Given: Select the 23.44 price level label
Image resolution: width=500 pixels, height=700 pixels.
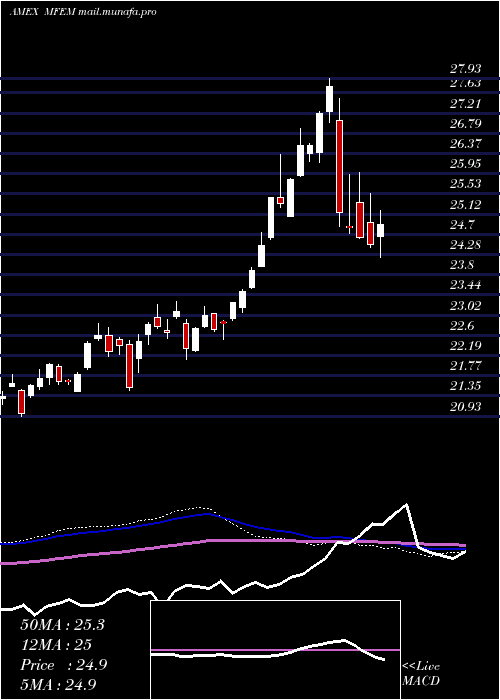Looking at the screenshot, I should click(466, 285).
